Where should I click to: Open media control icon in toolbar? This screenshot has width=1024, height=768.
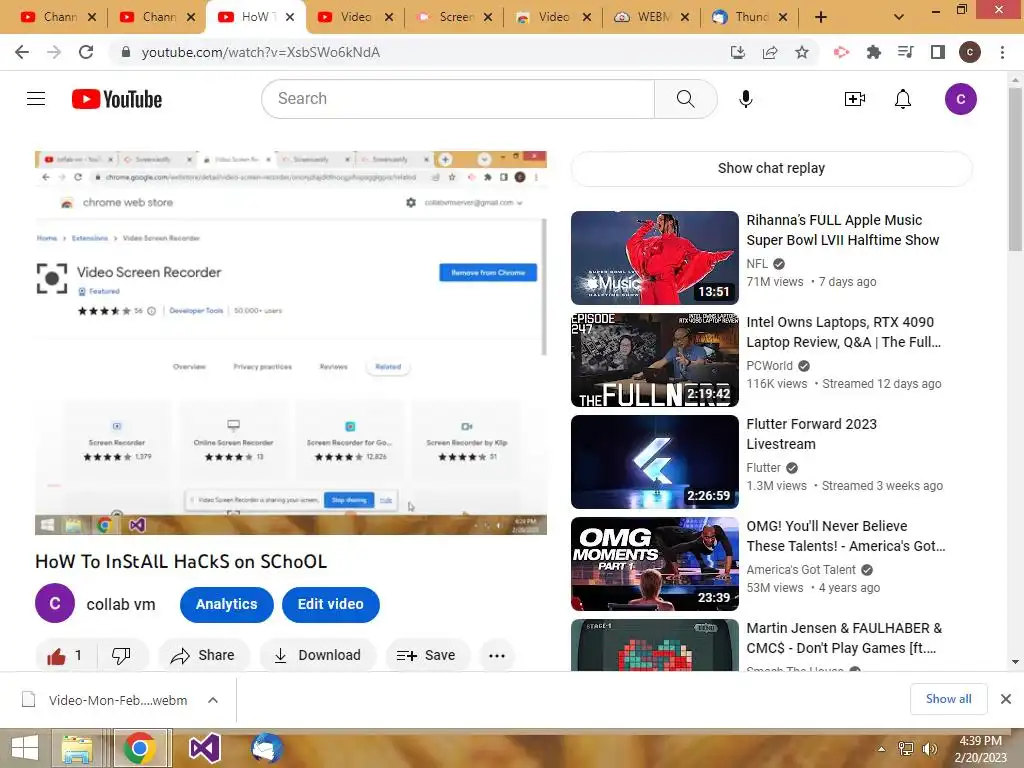(x=905, y=52)
